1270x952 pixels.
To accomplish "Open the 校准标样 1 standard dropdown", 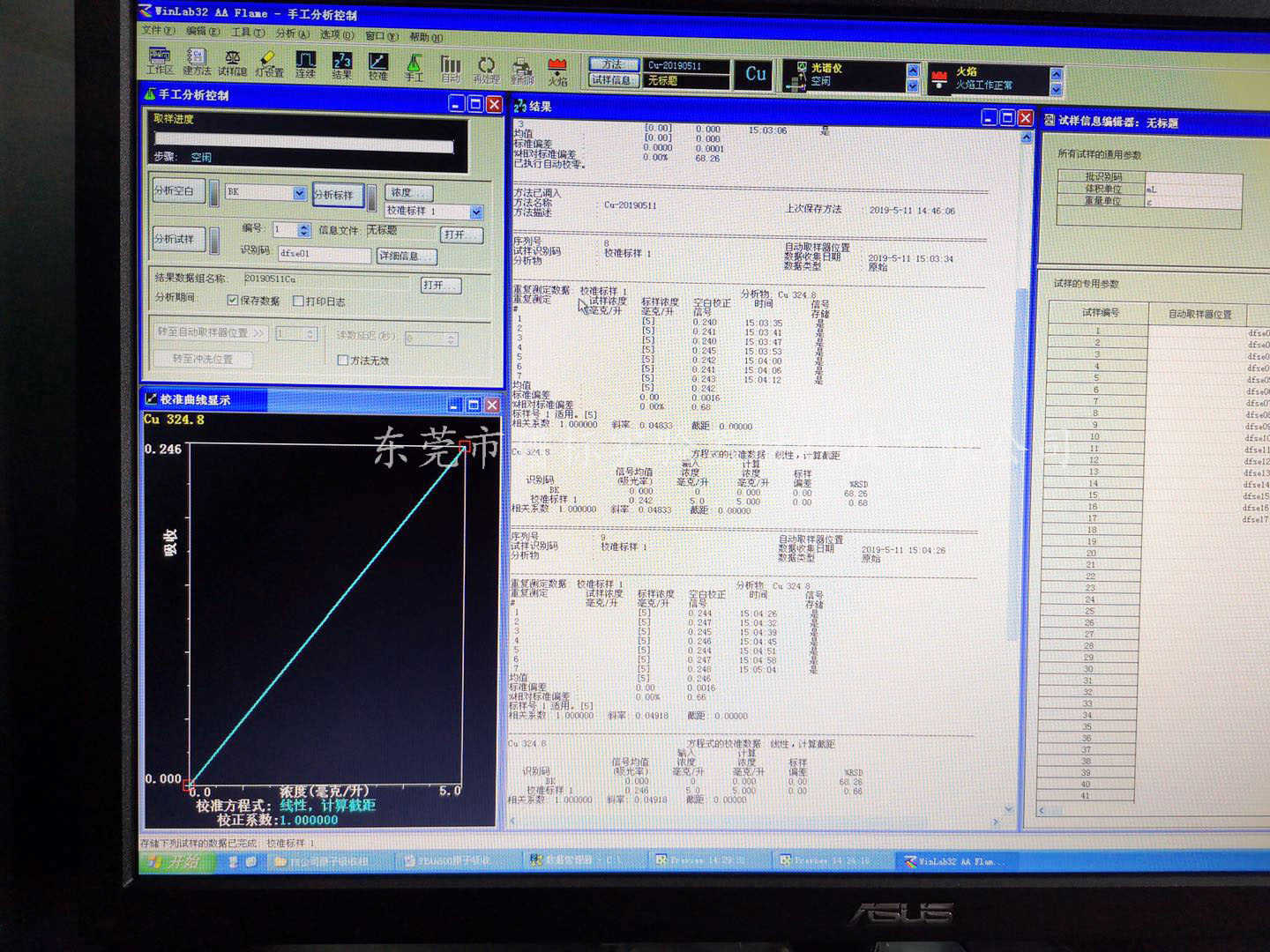I will pyautogui.click(x=476, y=212).
